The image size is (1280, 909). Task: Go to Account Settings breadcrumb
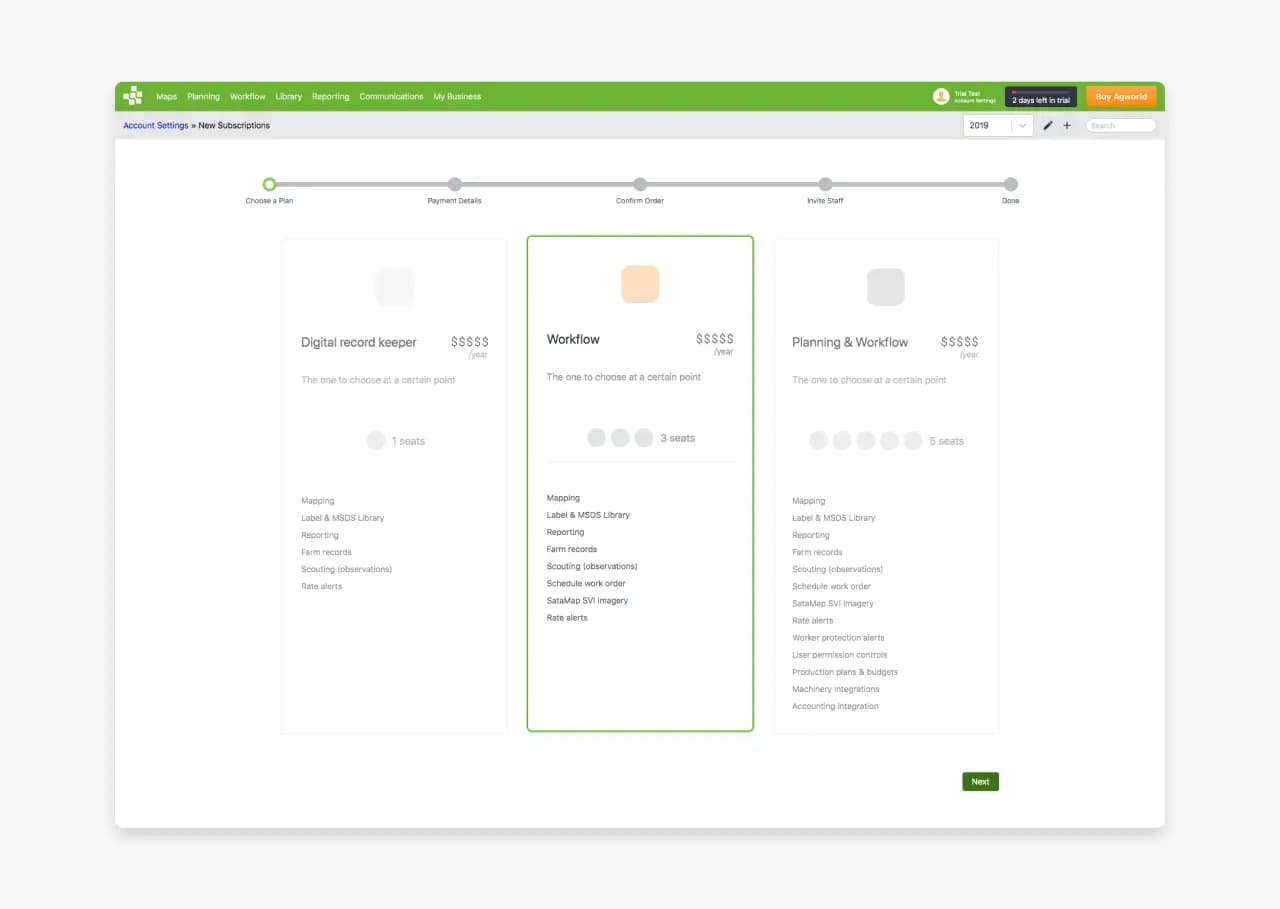[156, 126]
